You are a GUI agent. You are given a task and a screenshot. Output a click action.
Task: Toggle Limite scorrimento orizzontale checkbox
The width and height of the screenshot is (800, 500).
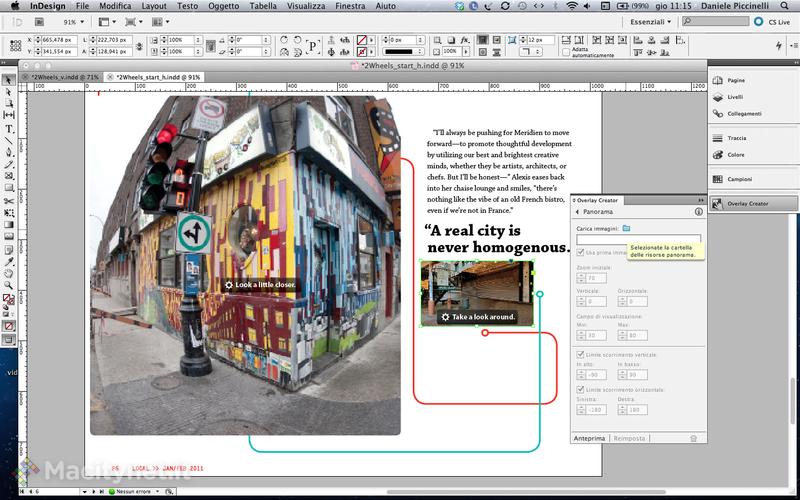tap(580, 388)
